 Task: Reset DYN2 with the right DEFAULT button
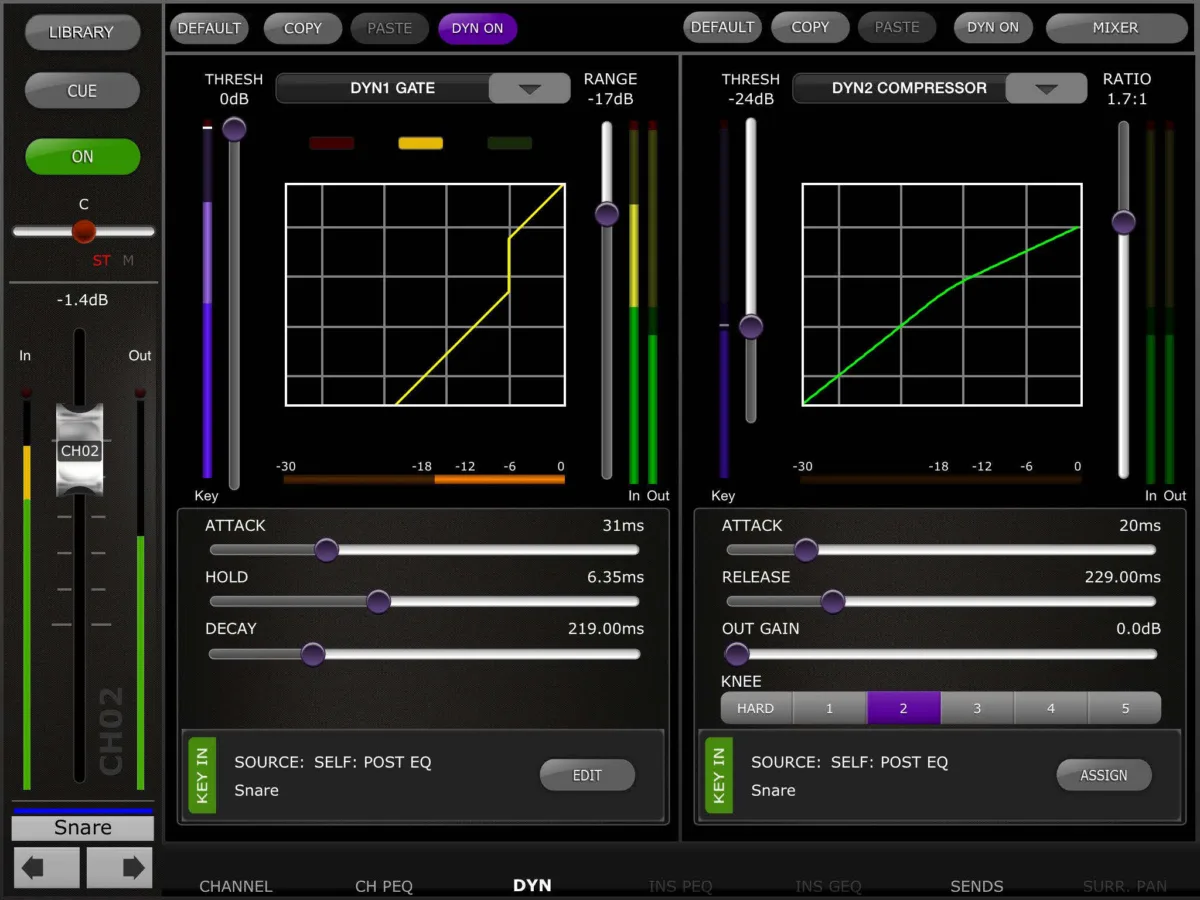[x=722, y=28]
